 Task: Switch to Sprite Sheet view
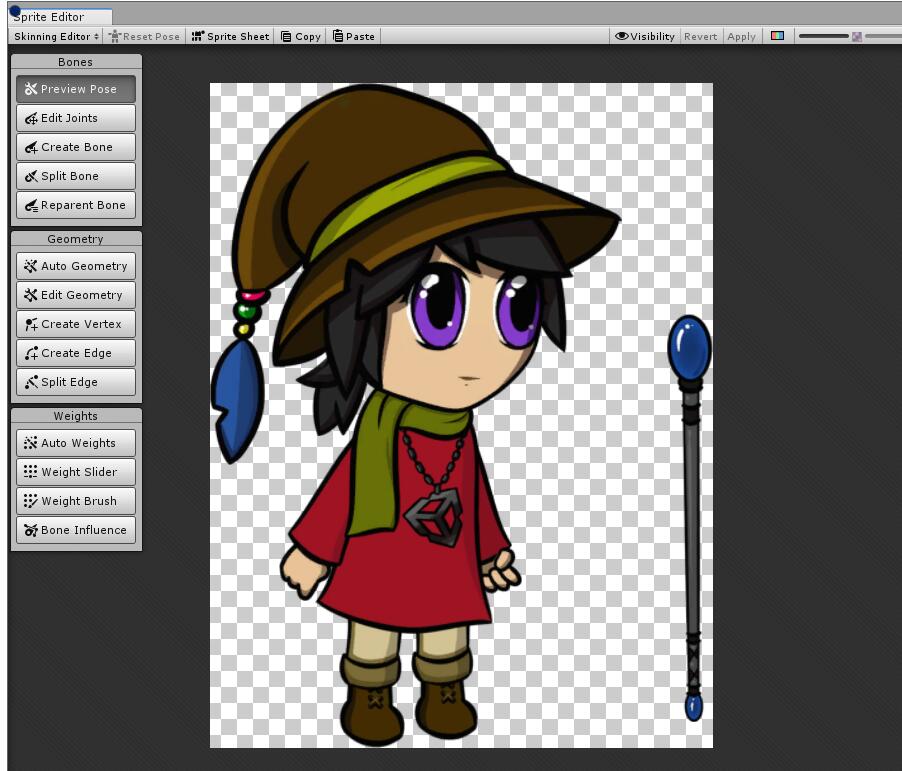point(230,36)
